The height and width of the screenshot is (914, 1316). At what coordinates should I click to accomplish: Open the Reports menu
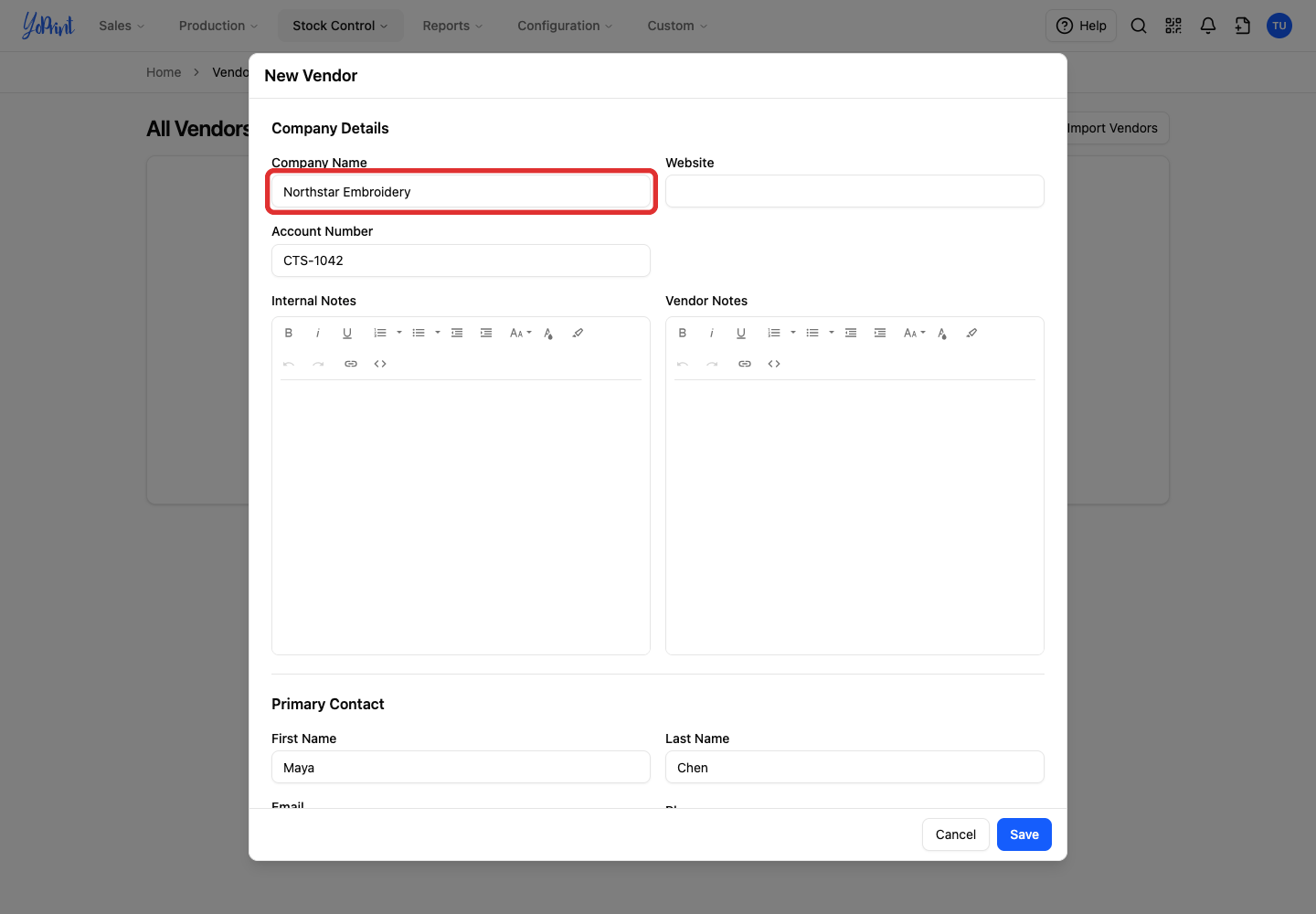452,26
